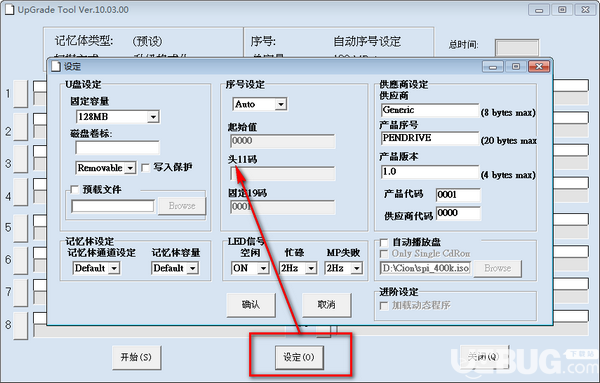The image size is (600, 383).
Task: Click the 自动序号设定 text in main window
Action: (x=367, y=41)
